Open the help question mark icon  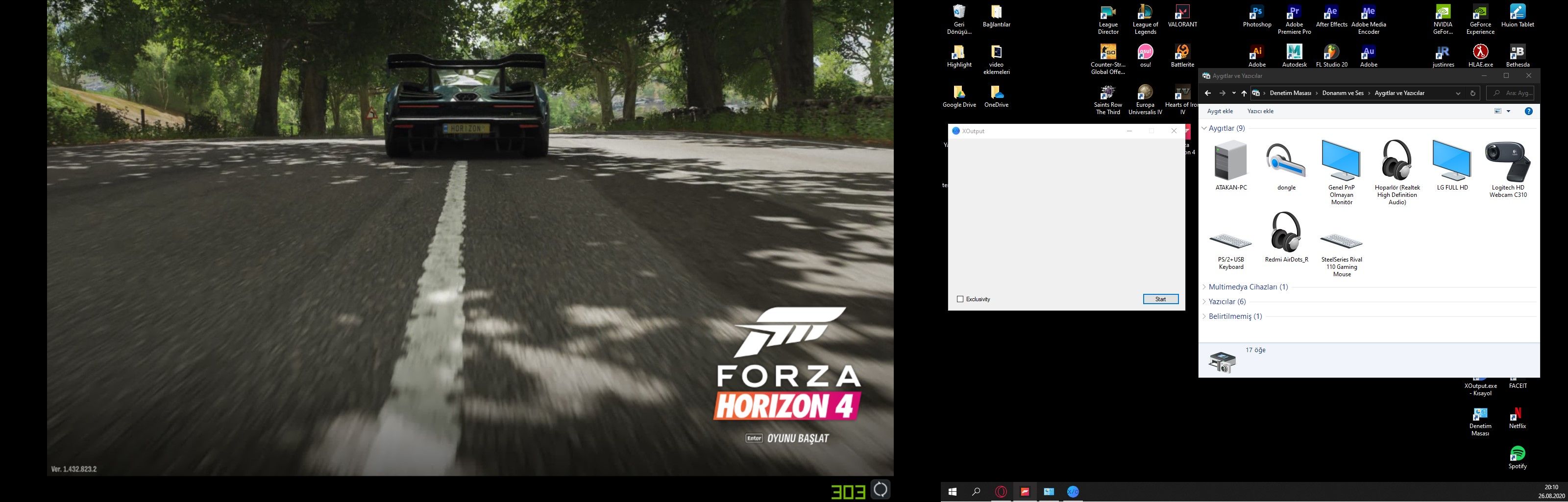(x=1528, y=111)
